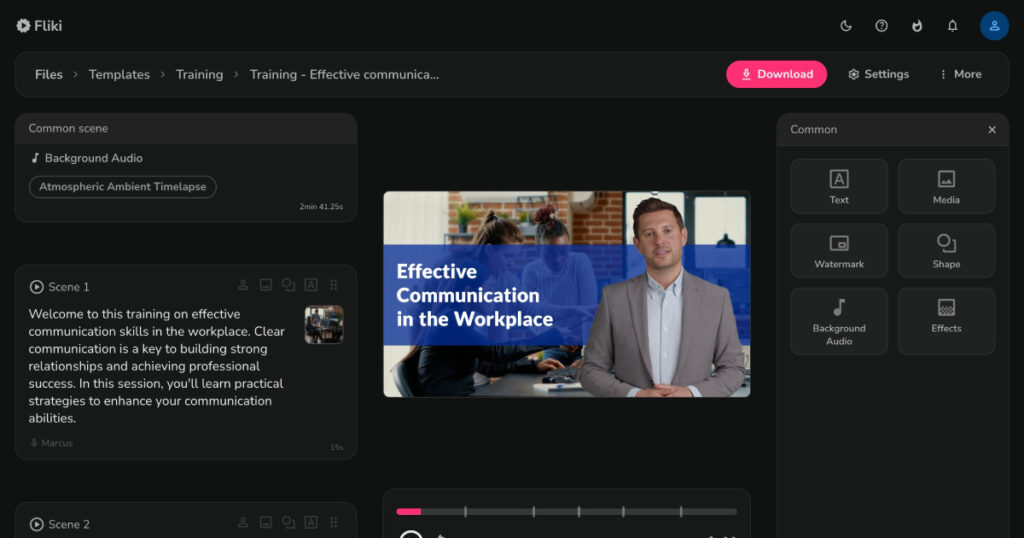This screenshot has width=1024, height=538.
Task: Click the pink Download button
Action: (x=776, y=74)
